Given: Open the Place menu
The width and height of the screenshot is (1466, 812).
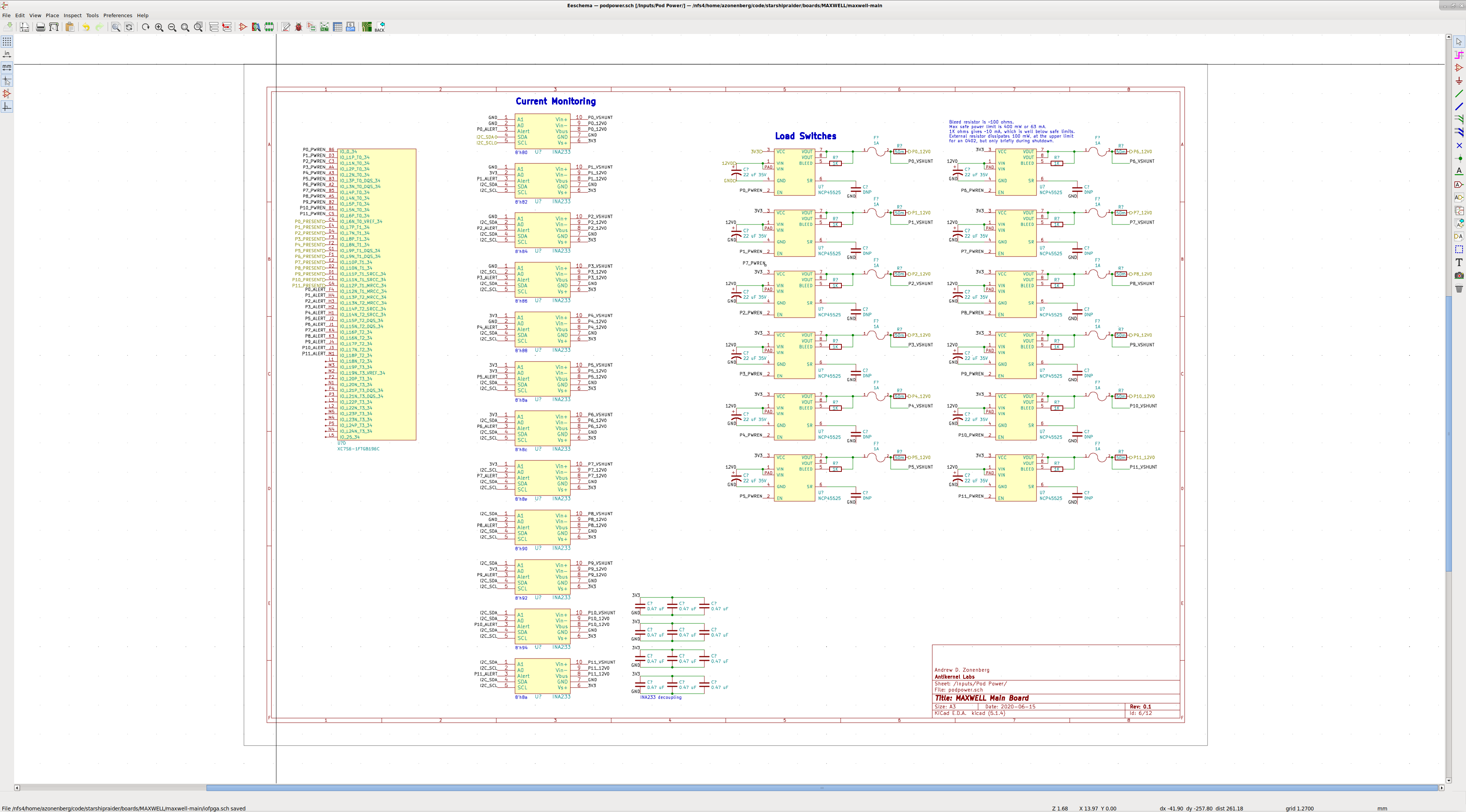Looking at the screenshot, I should (52, 15).
